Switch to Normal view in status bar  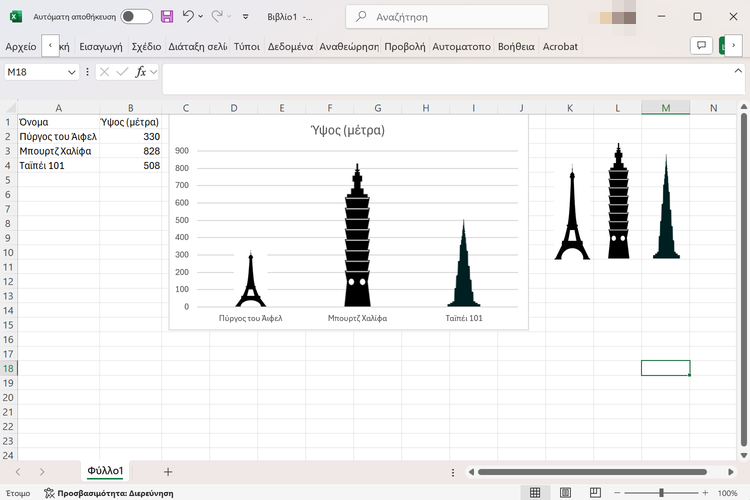[535, 493]
